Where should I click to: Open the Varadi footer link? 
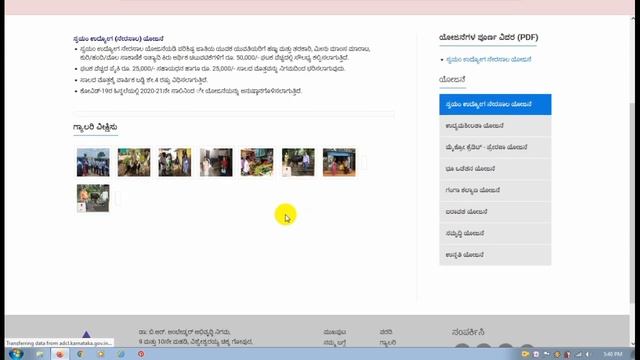pos(386,332)
